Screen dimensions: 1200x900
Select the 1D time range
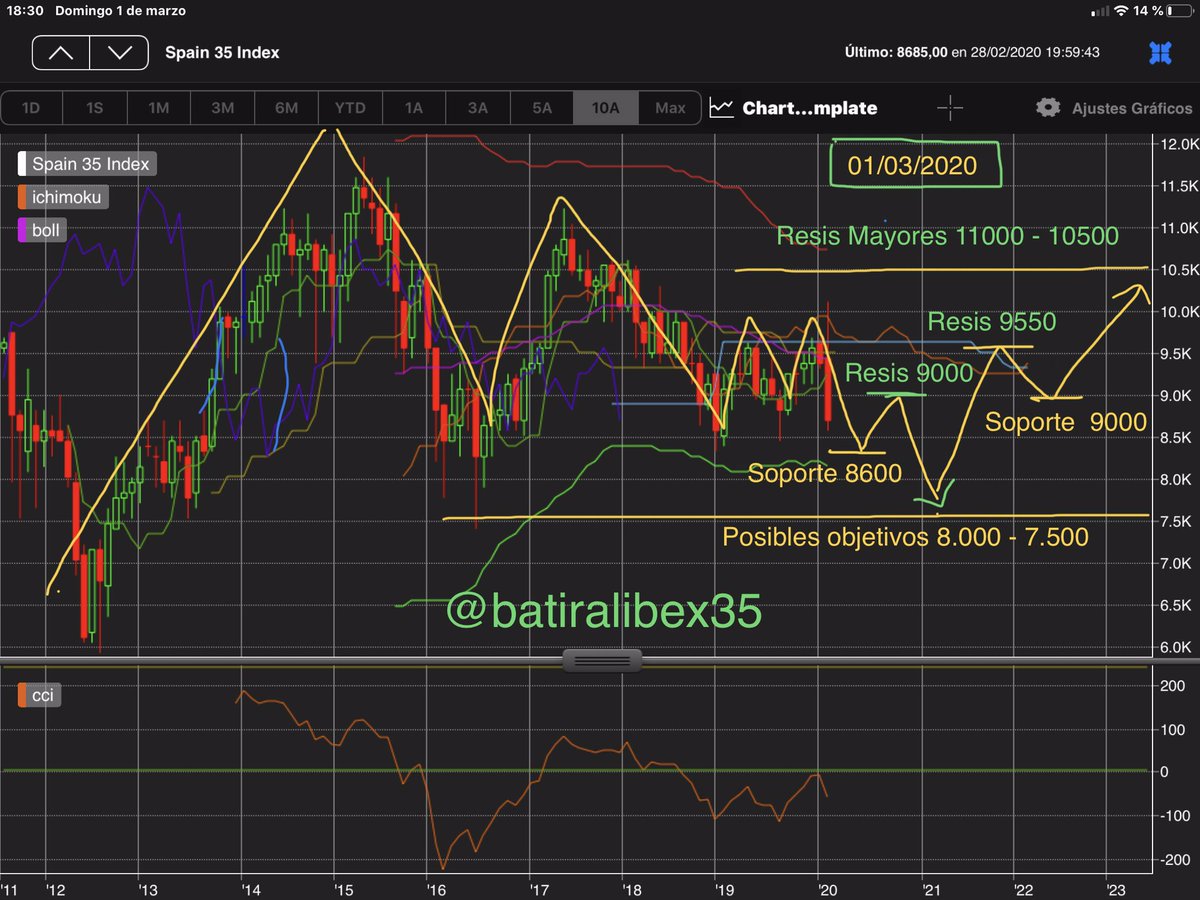point(31,108)
